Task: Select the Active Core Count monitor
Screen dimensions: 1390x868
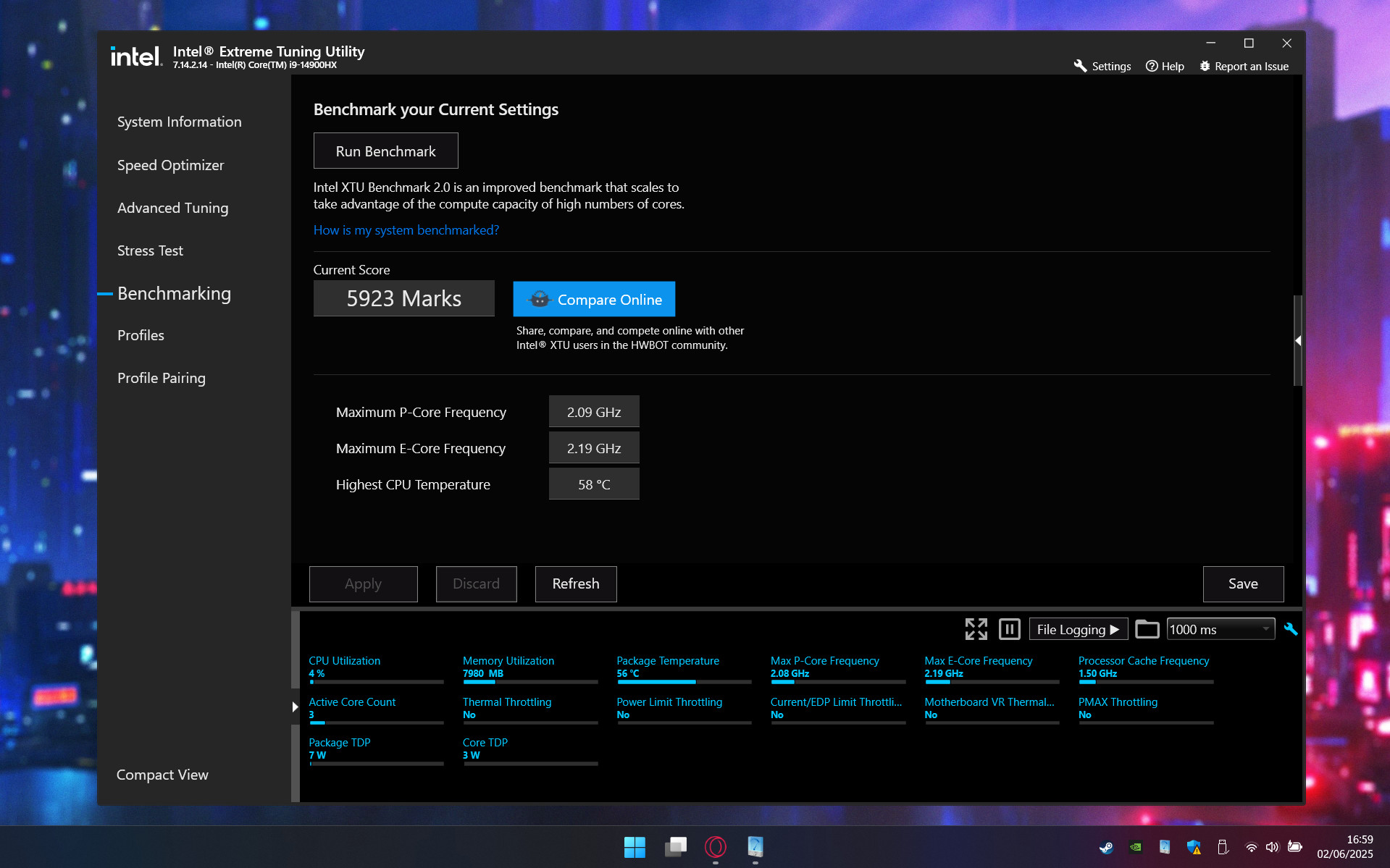Action: pyautogui.click(x=376, y=711)
